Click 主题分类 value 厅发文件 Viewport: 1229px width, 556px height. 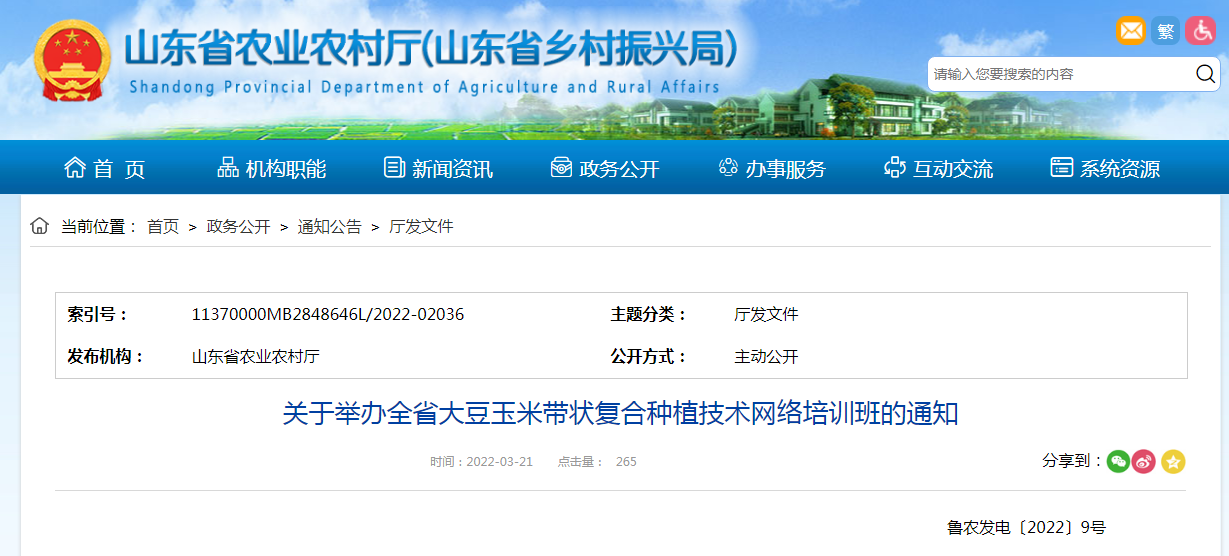[766, 314]
